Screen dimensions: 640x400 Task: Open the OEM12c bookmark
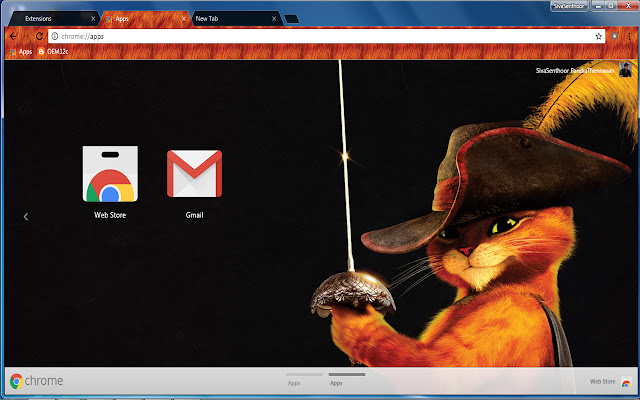click(x=53, y=52)
